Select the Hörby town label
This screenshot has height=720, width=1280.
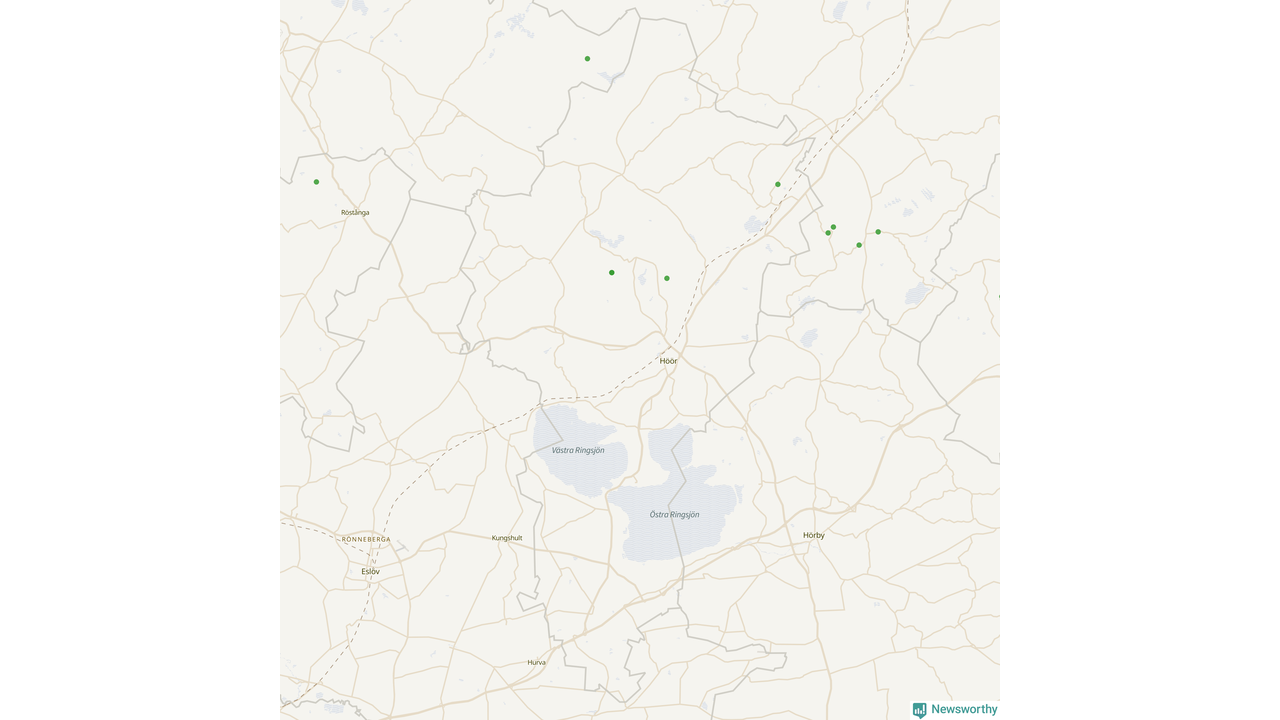tap(814, 535)
